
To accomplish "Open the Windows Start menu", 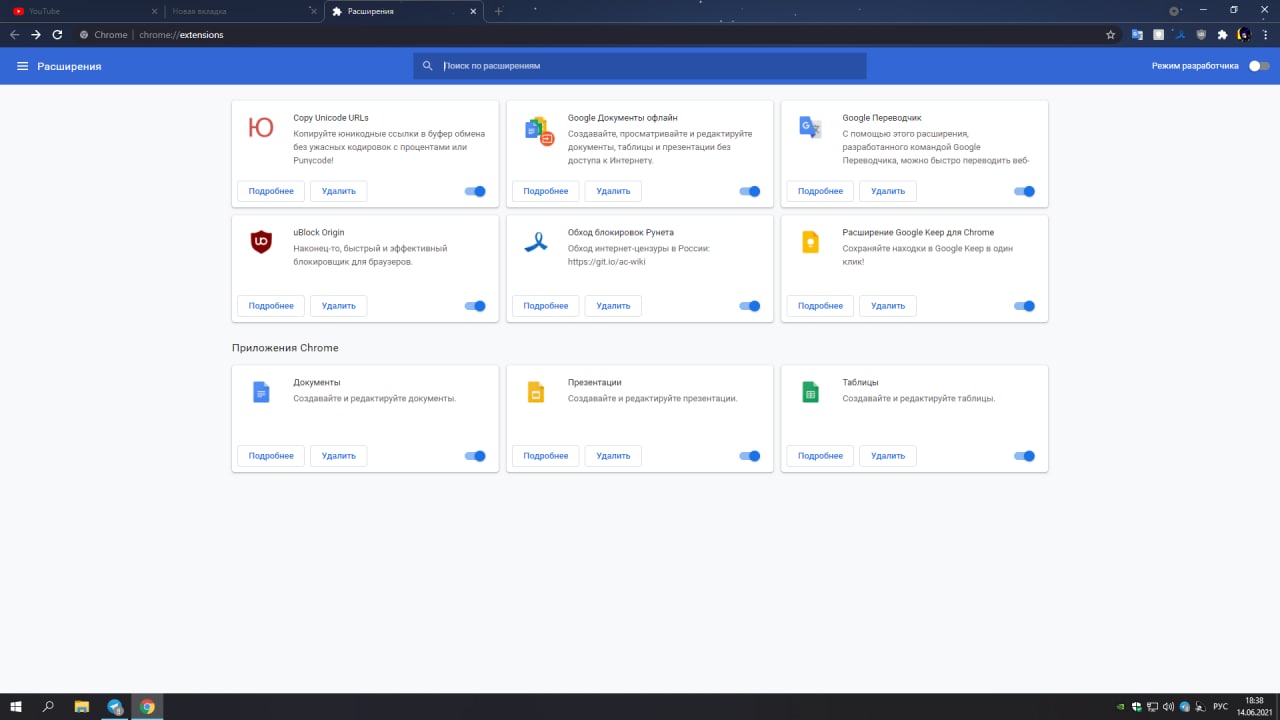I will point(15,707).
